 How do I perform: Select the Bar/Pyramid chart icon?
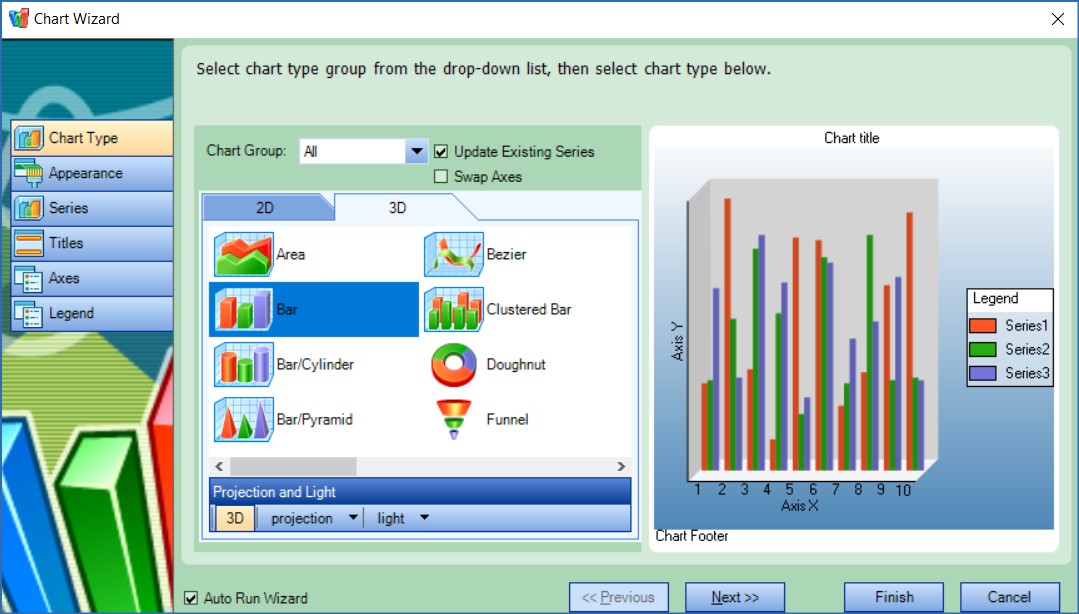pyautogui.click(x=243, y=420)
